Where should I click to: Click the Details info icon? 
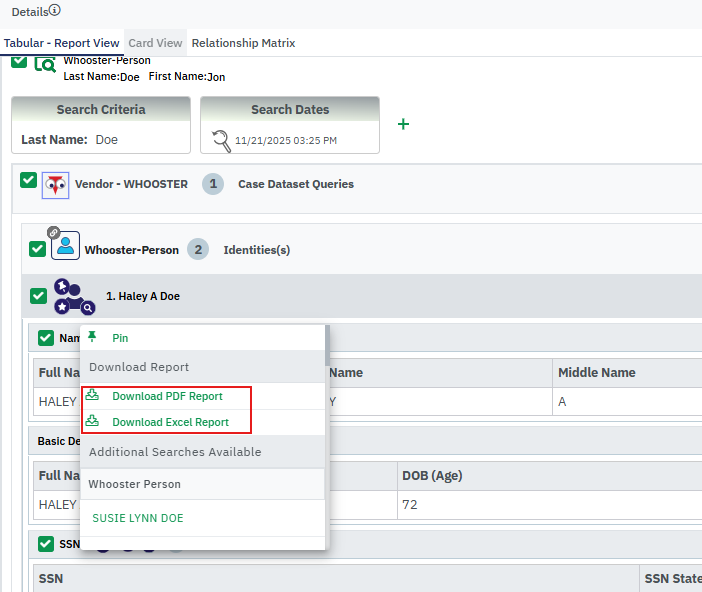55,11
